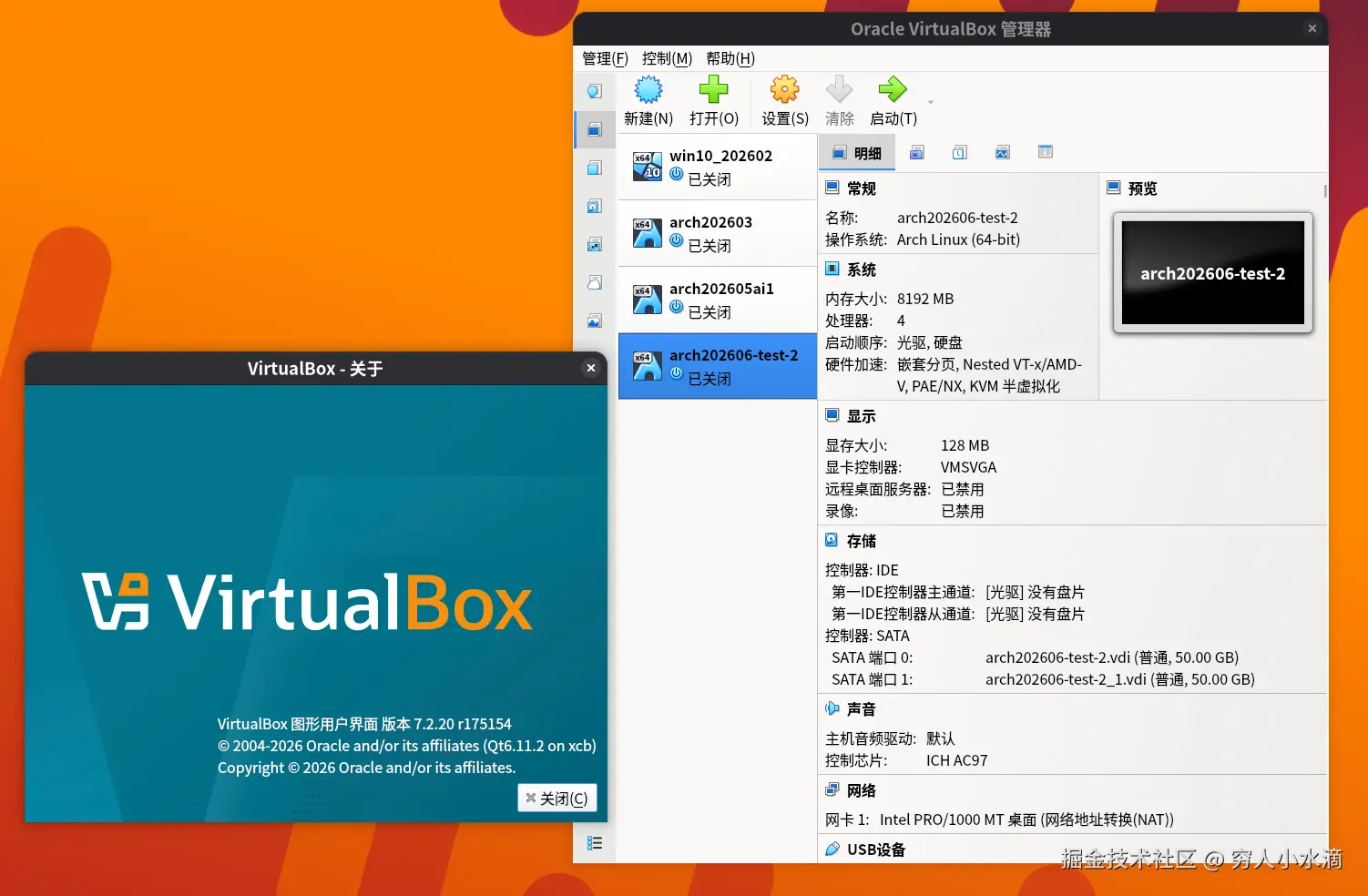The height and width of the screenshot is (896, 1368).
Task: Open the activity graph tab icon
Action: coord(1003,153)
